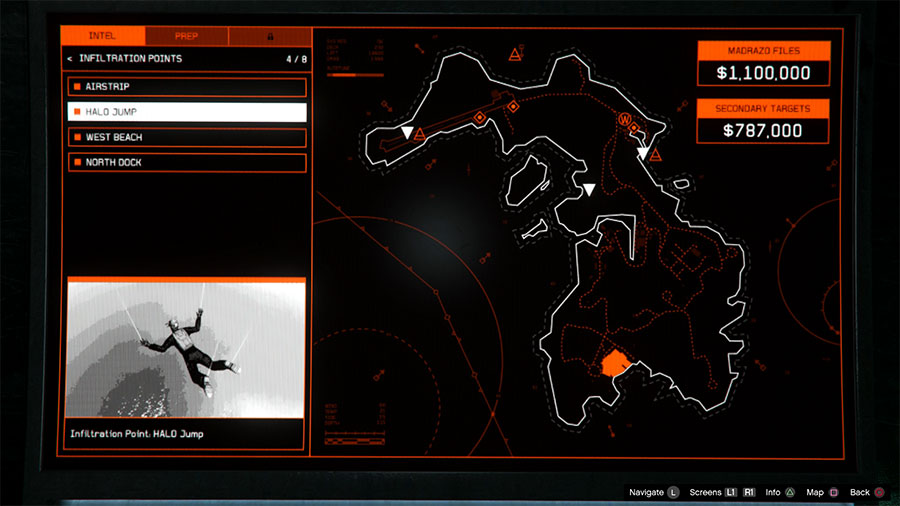Click the orange triangle marker north of island
The width and height of the screenshot is (900, 506).
(515, 53)
